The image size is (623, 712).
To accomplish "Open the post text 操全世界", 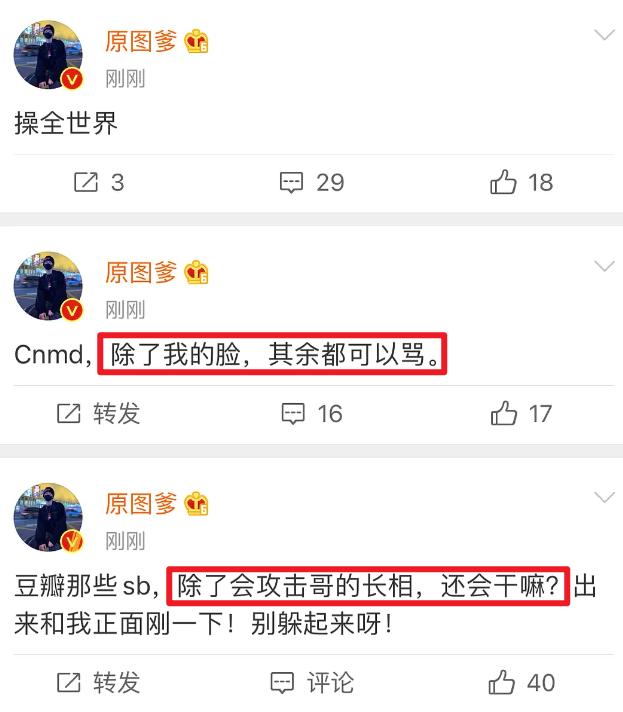I will tap(66, 124).
